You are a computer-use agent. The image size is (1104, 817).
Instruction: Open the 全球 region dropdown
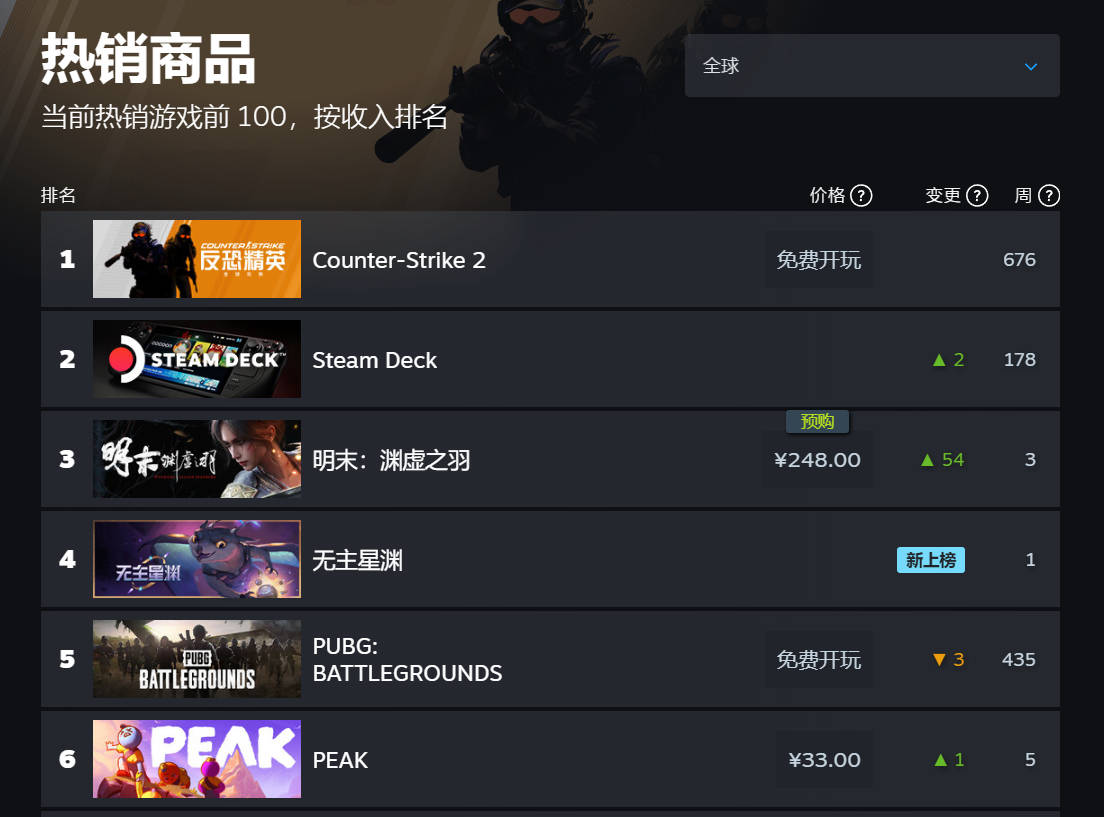tap(872, 66)
